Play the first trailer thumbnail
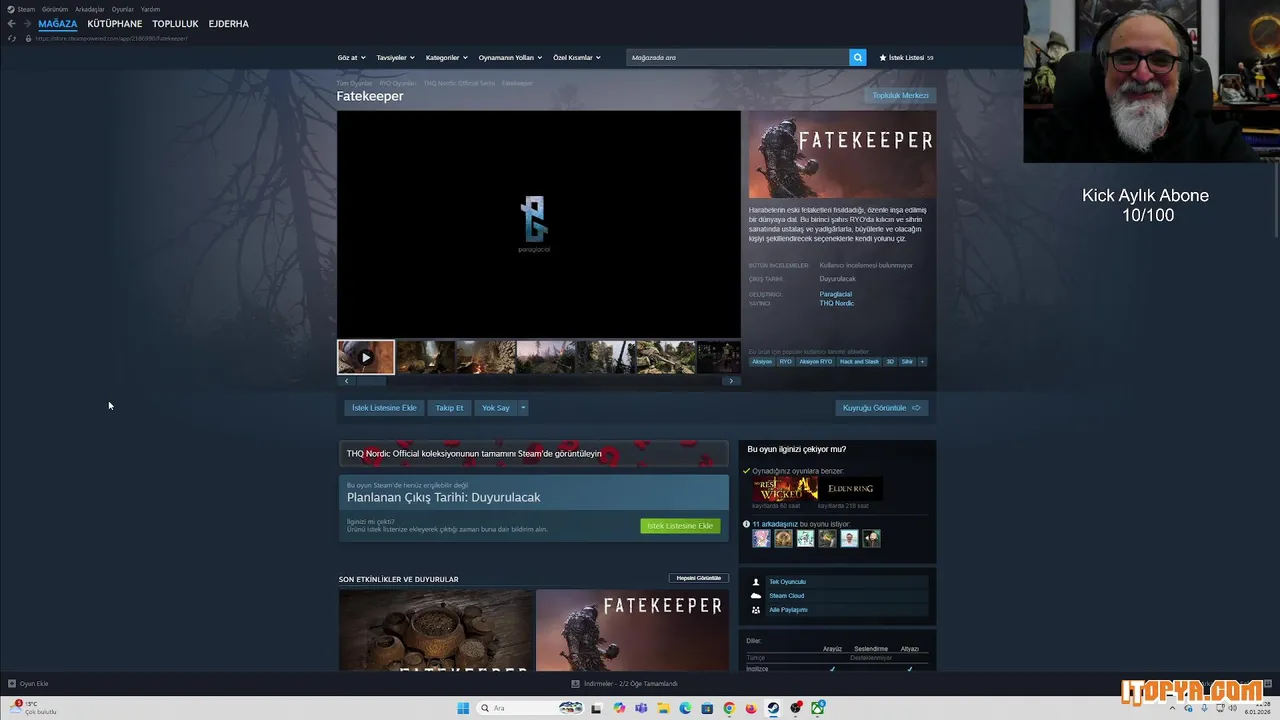Screen dimensions: 1280x720 click(x=366, y=357)
